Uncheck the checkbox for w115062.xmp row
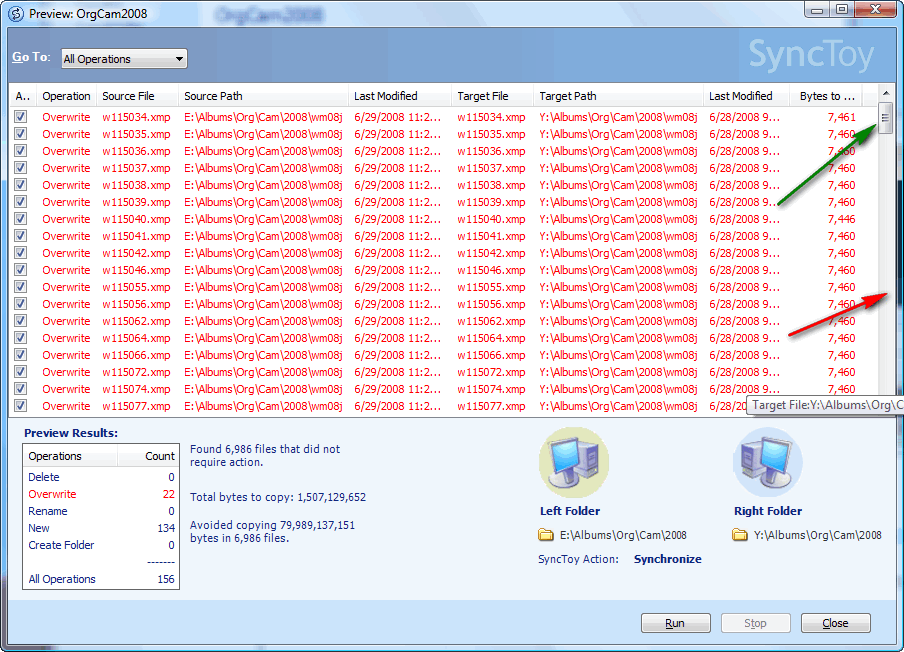Viewport: 904px width, 652px height. [x=21, y=321]
